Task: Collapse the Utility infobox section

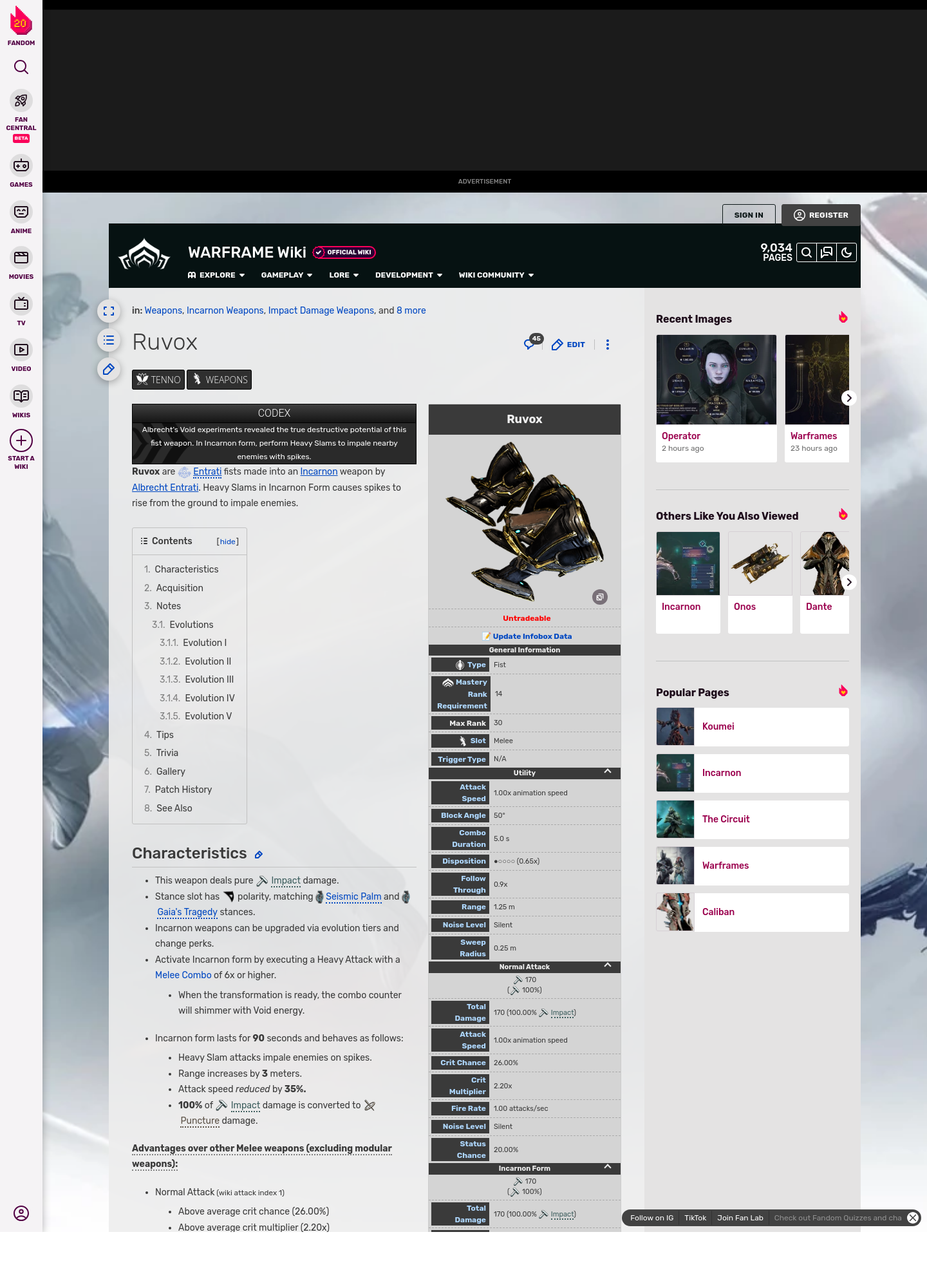Action: (608, 772)
